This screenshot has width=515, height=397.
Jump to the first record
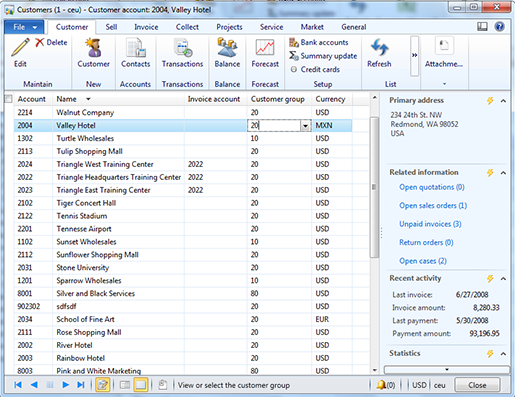point(18,385)
